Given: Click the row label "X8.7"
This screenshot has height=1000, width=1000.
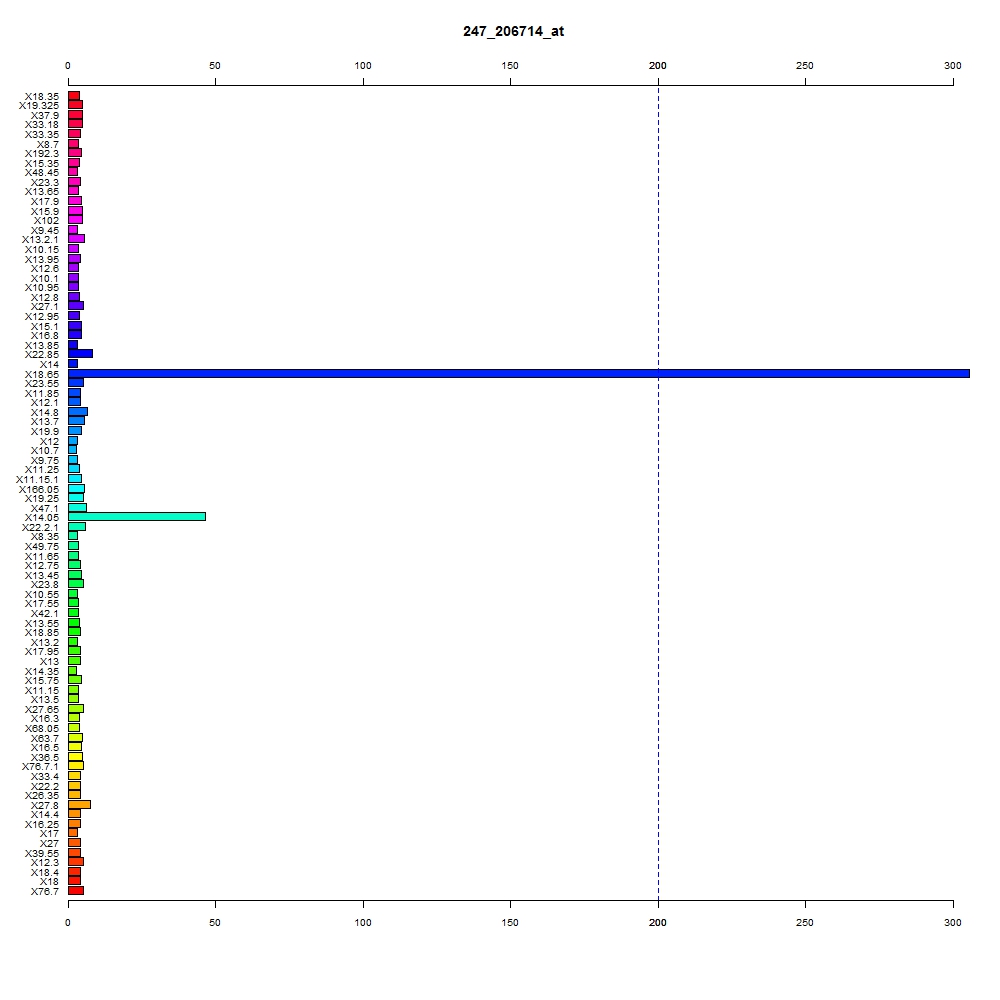Looking at the screenshot, I should (48, 145).
